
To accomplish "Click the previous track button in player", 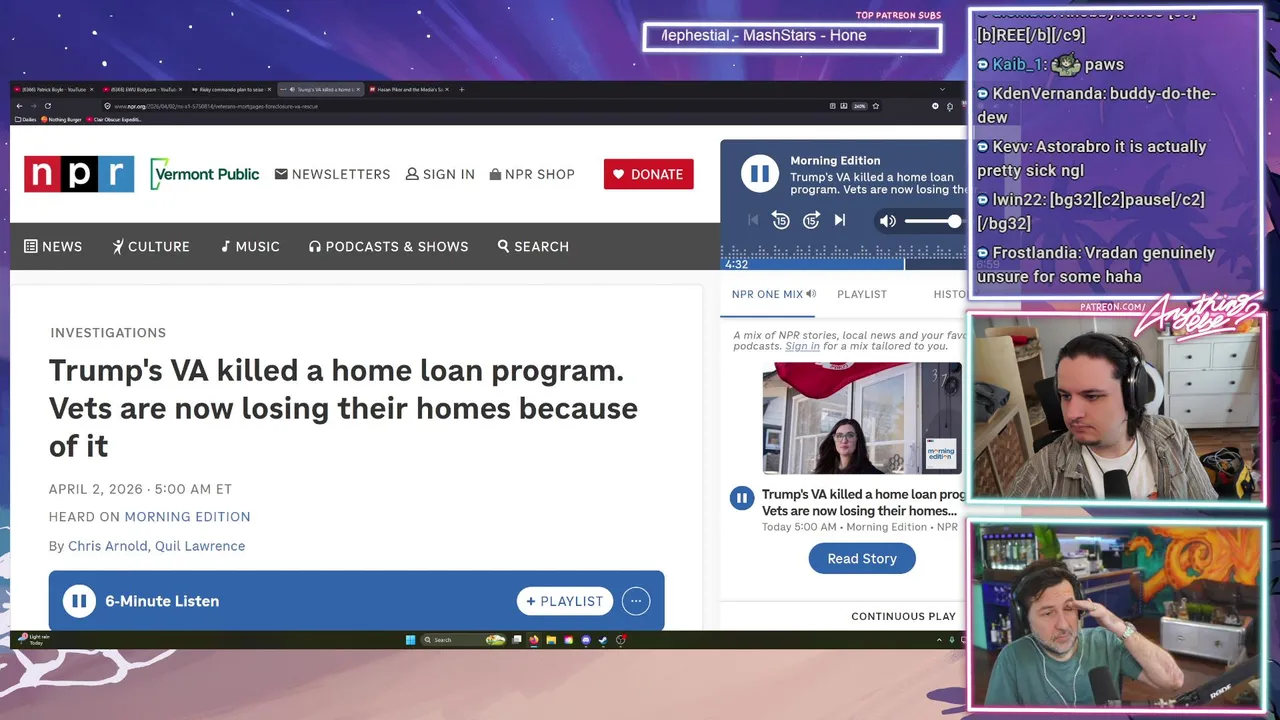I will tap(753, 221).
